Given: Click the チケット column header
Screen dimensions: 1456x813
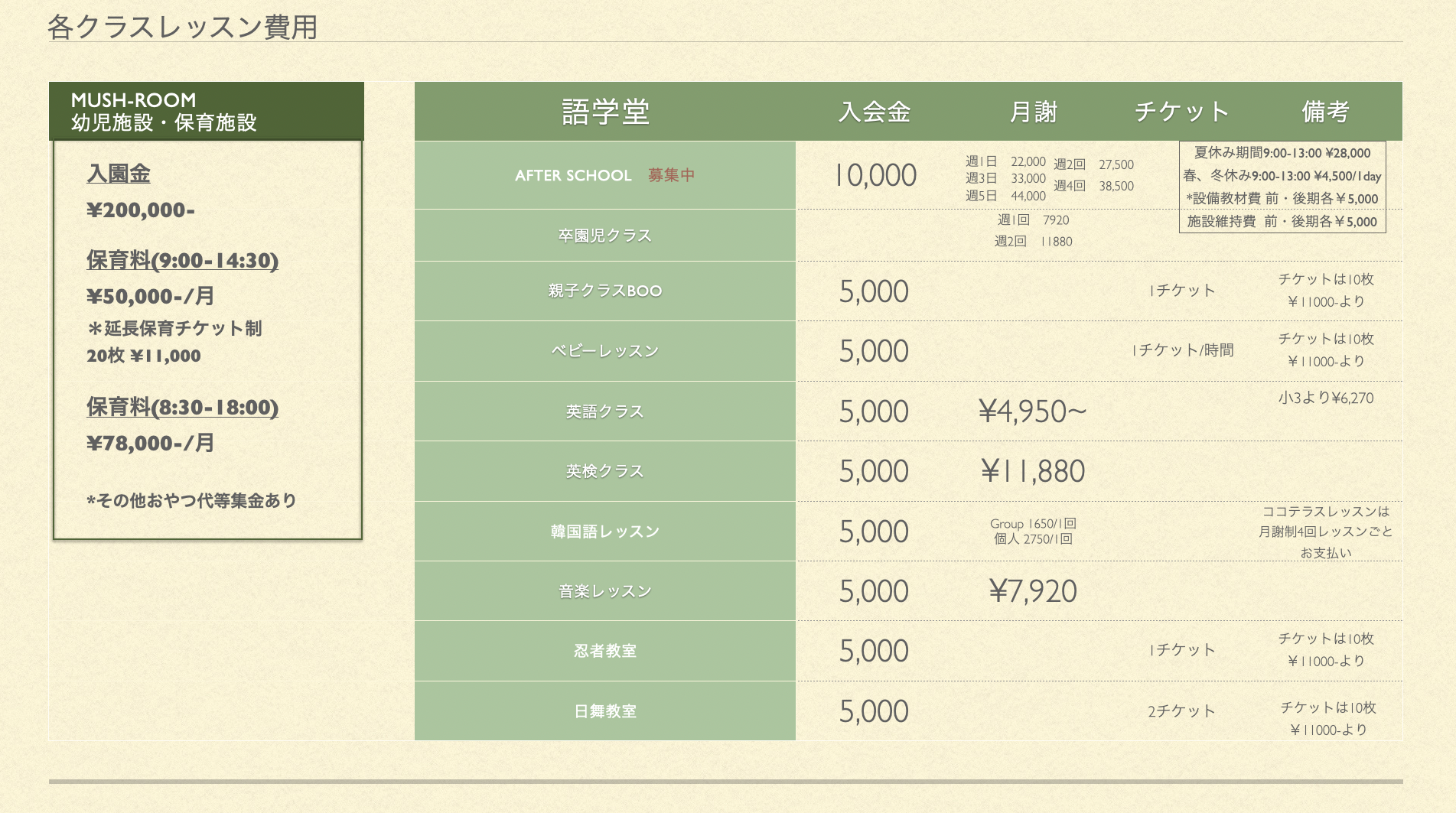Looking at the screenshot, I should [1182, 112].
